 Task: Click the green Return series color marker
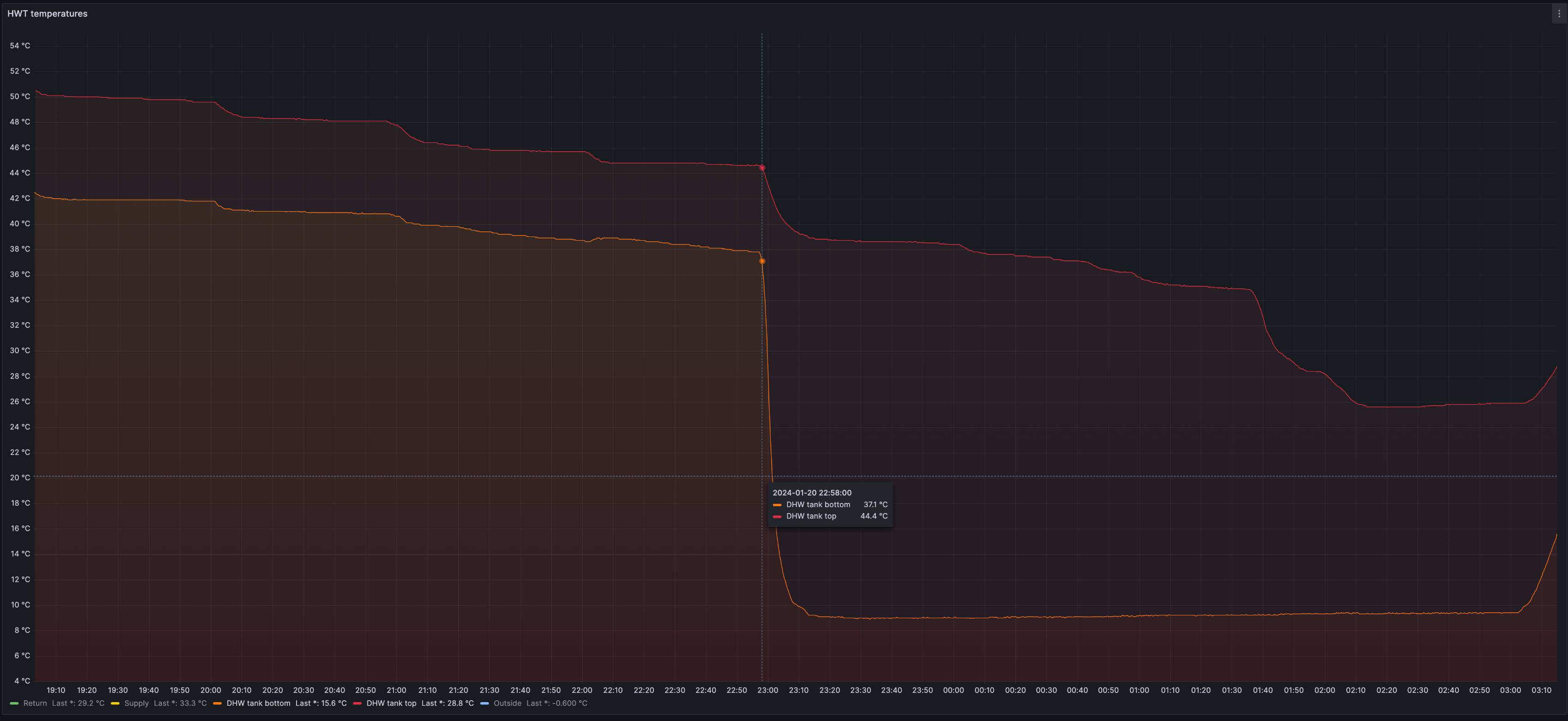14,703
